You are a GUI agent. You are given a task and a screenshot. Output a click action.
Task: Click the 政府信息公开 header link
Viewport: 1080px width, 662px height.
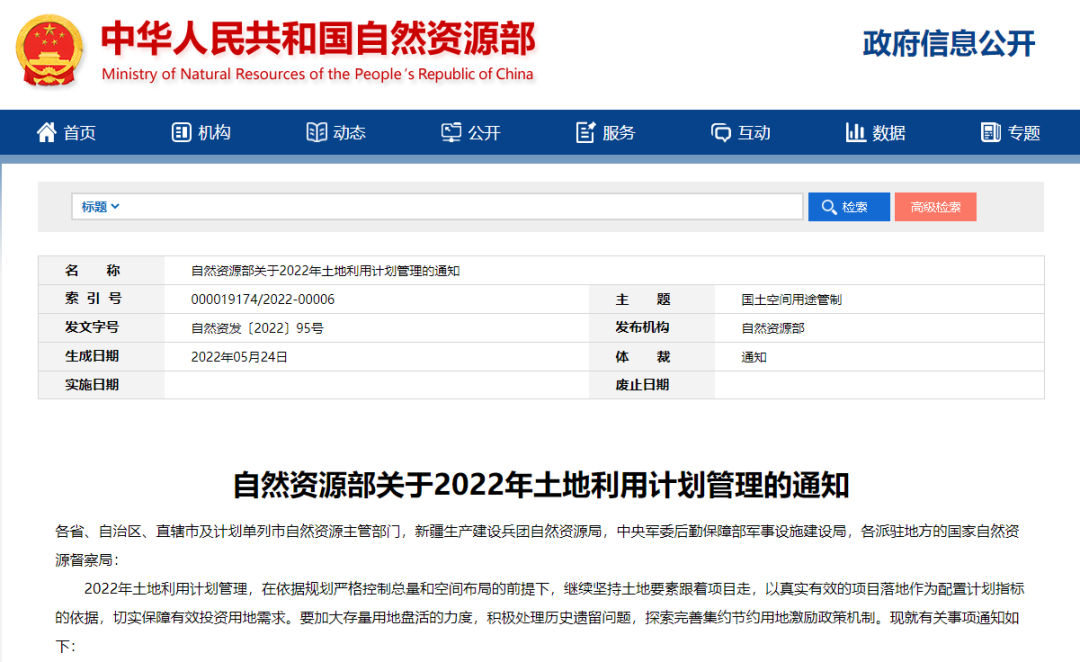click(x=948, y=44)
